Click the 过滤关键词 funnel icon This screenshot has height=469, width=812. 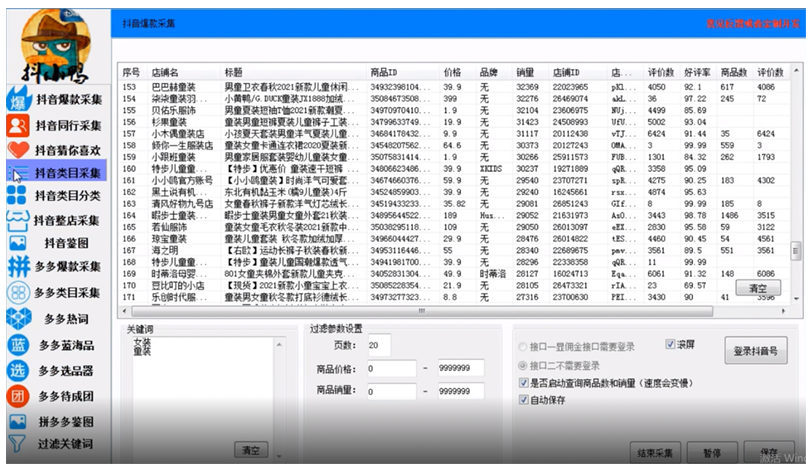18,443
